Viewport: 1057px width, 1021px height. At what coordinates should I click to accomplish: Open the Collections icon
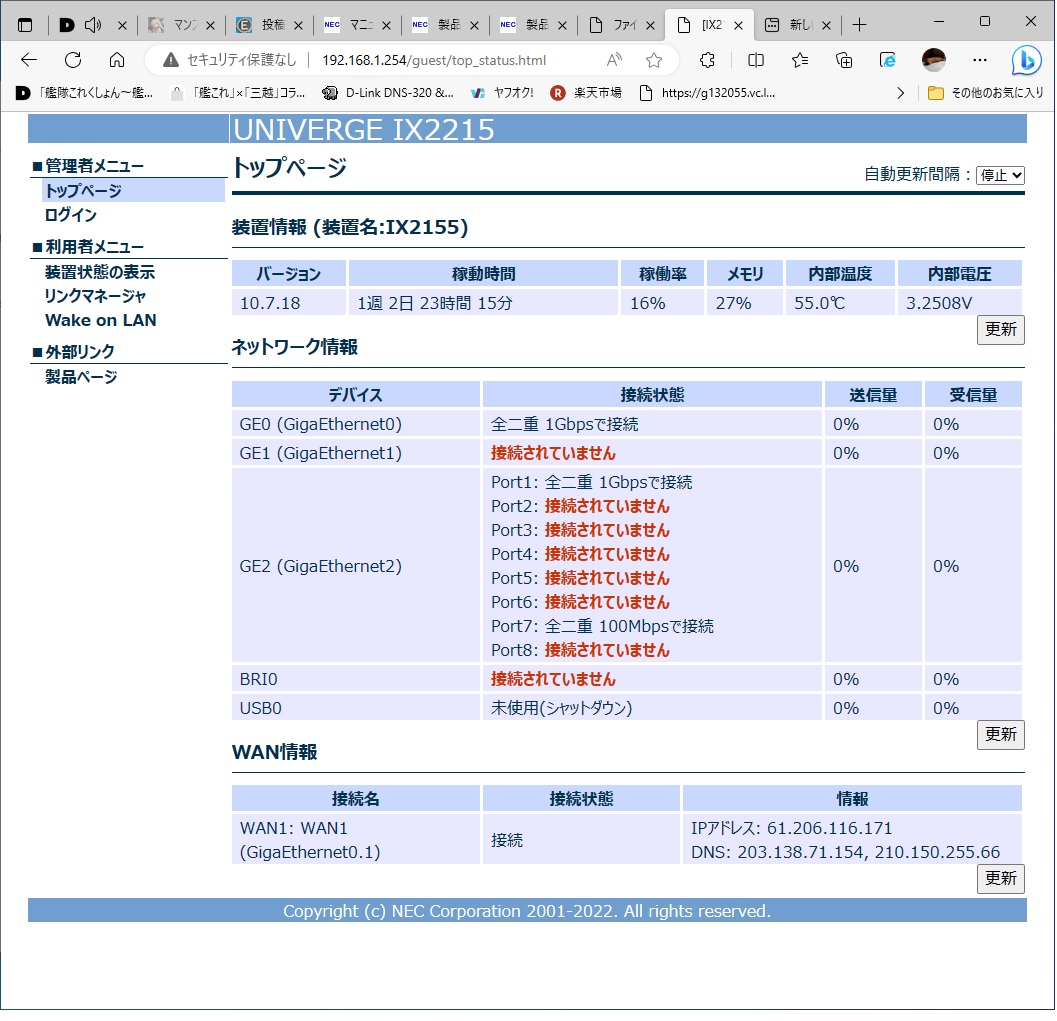click(844, 60)
